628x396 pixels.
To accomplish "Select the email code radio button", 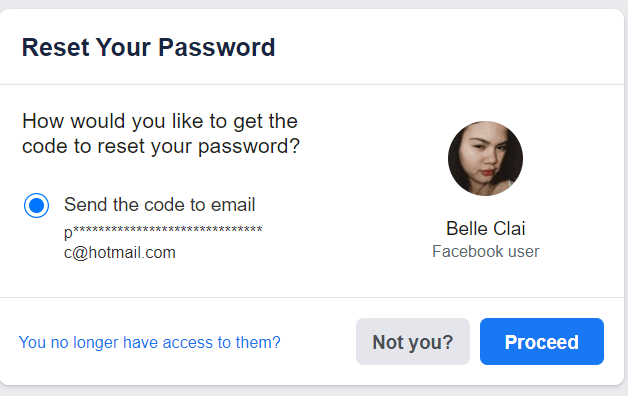I will (x=36, y=205).
